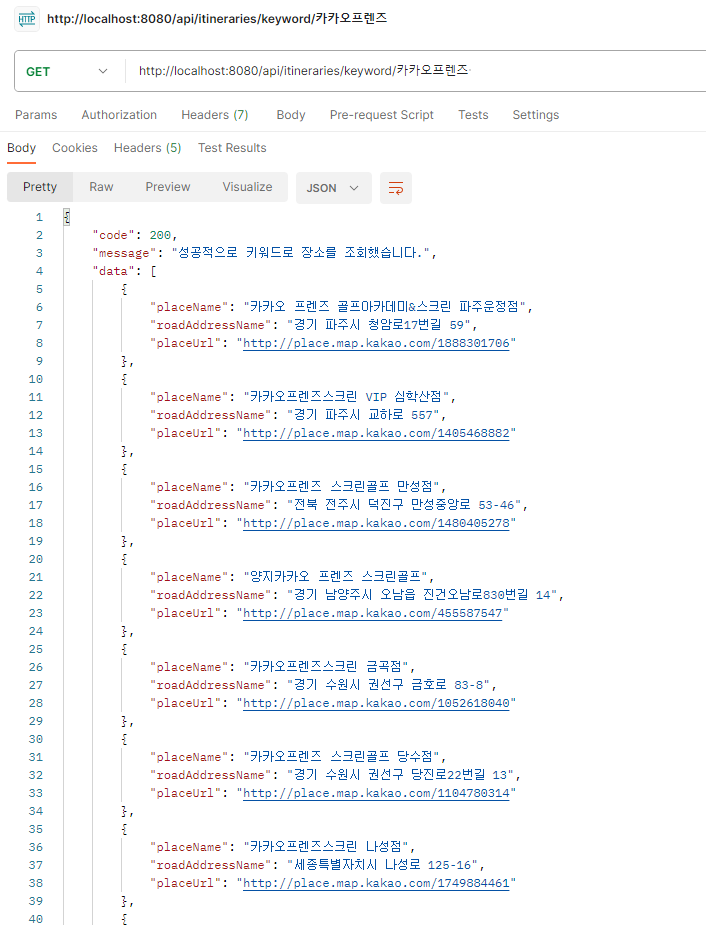Select the Test Results tab
Viewport: 706px width, 929px height.
[232, 148]
